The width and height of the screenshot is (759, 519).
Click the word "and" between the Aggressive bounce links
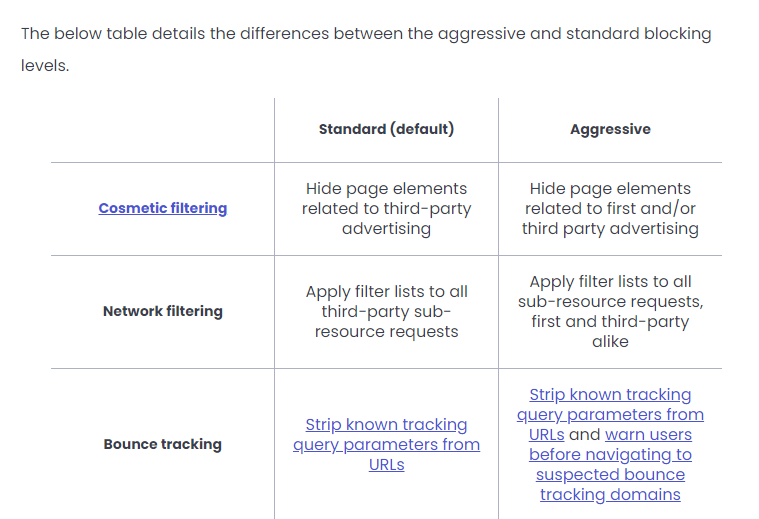[x=584, y=435]
